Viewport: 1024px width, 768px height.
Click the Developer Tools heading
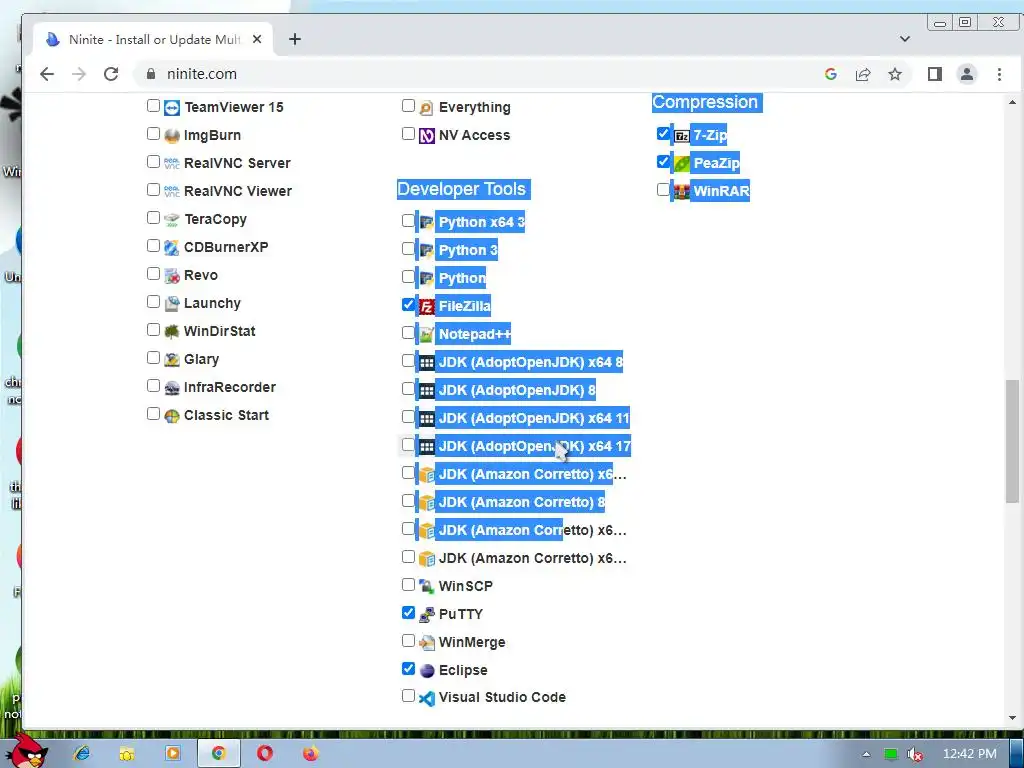[462, 189]
